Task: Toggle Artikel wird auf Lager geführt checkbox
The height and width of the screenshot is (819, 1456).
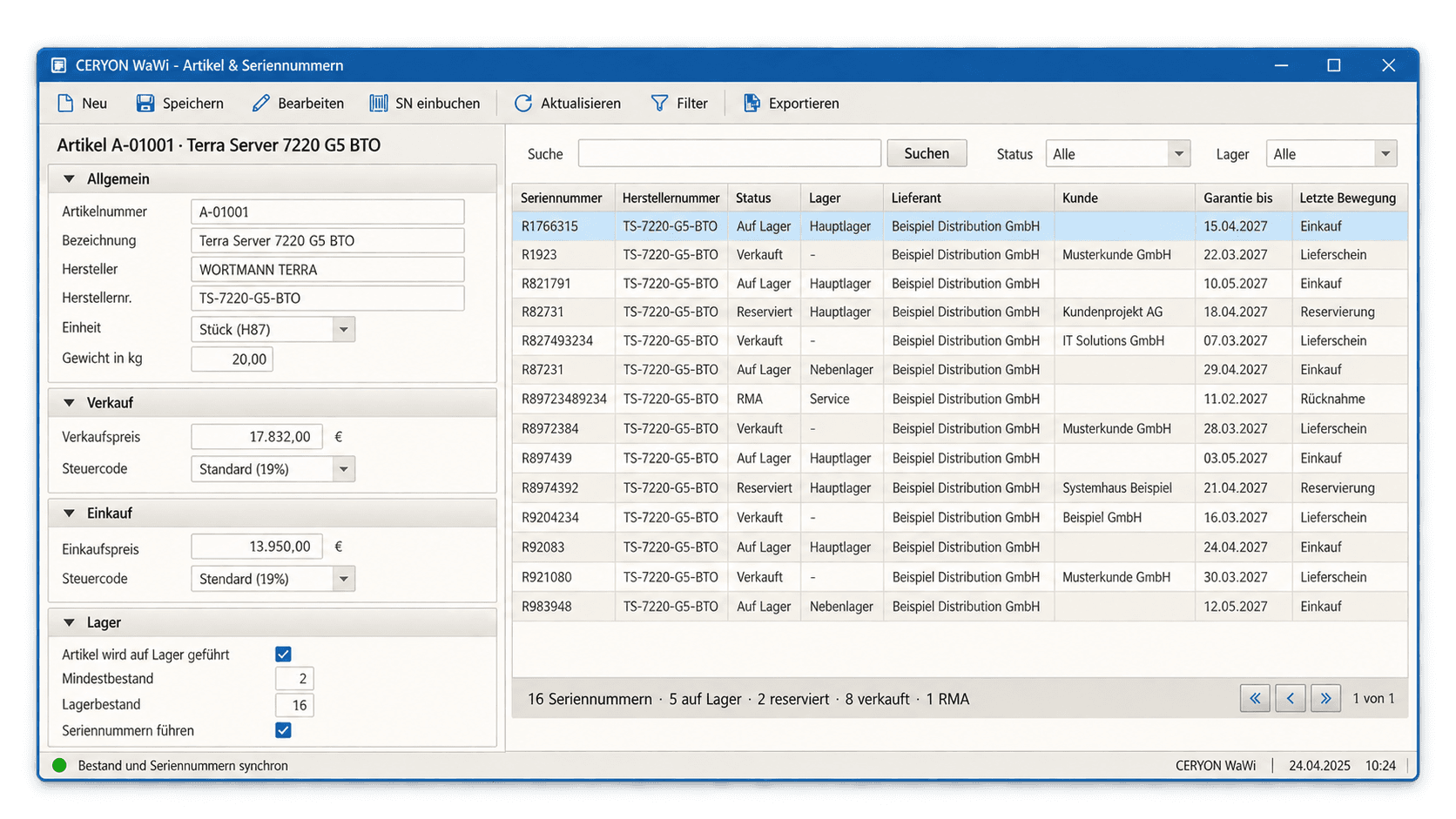Action: (x=283, y=654)
